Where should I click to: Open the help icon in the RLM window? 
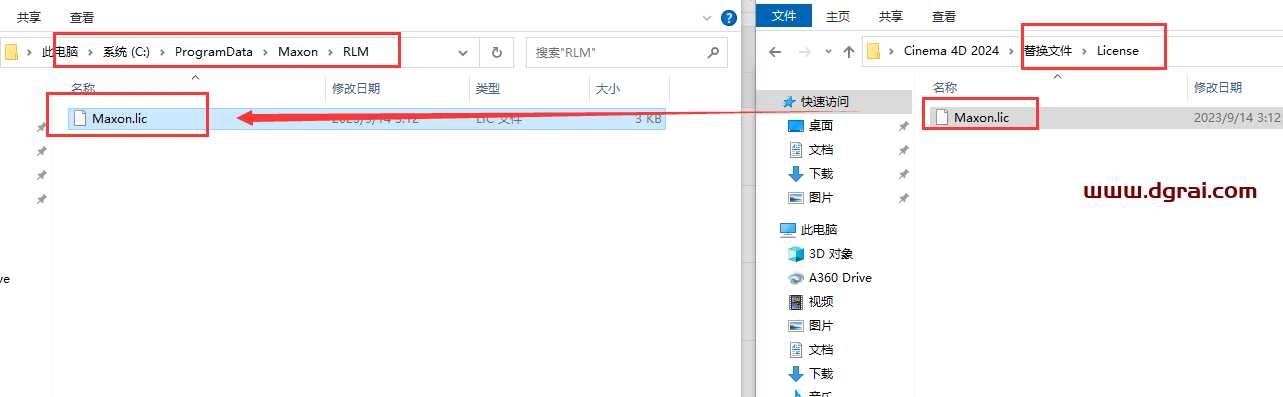pos(729,17)
